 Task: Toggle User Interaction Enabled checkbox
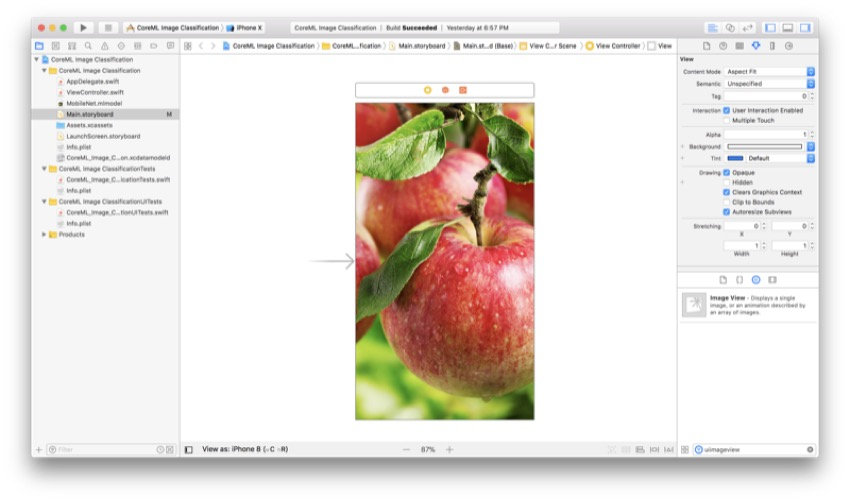726,111
